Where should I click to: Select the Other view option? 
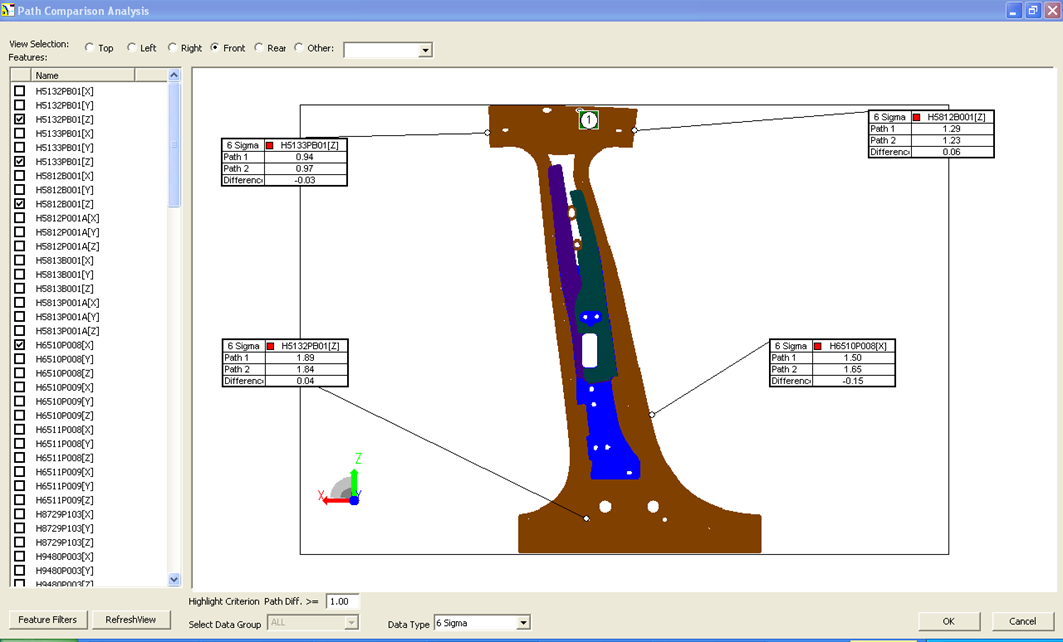click(x=296, y=47)
